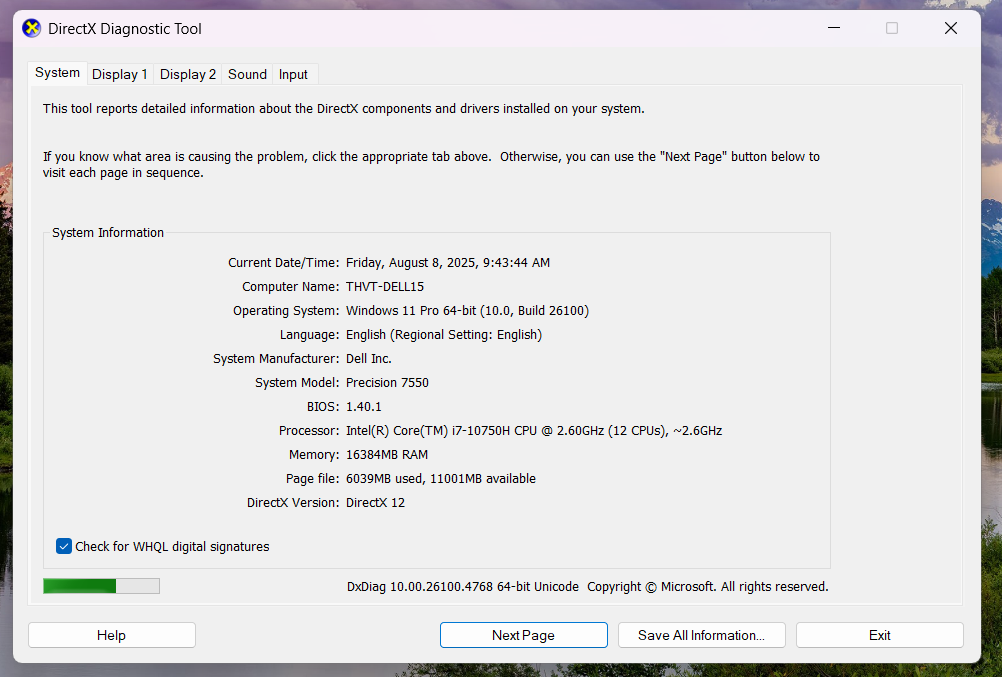Click the DirectX Diagnostic Tool title icon
1002x677 pixels.
[x=31, y=29]
